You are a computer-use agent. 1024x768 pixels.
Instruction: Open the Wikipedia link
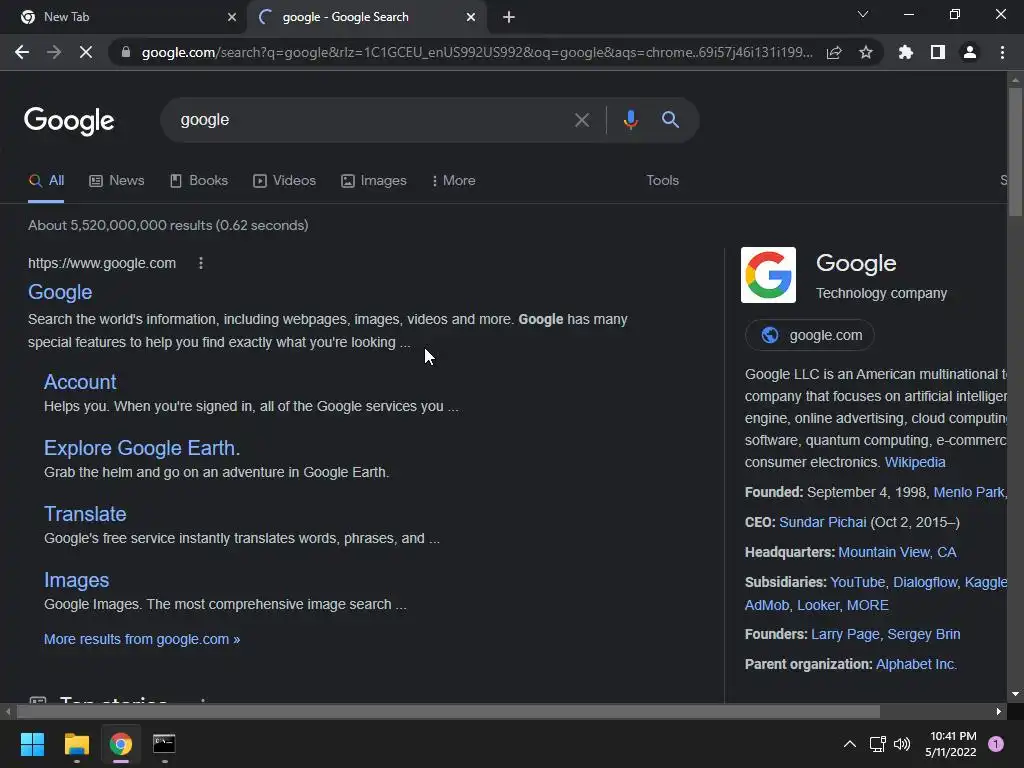[x=915, y=462]
